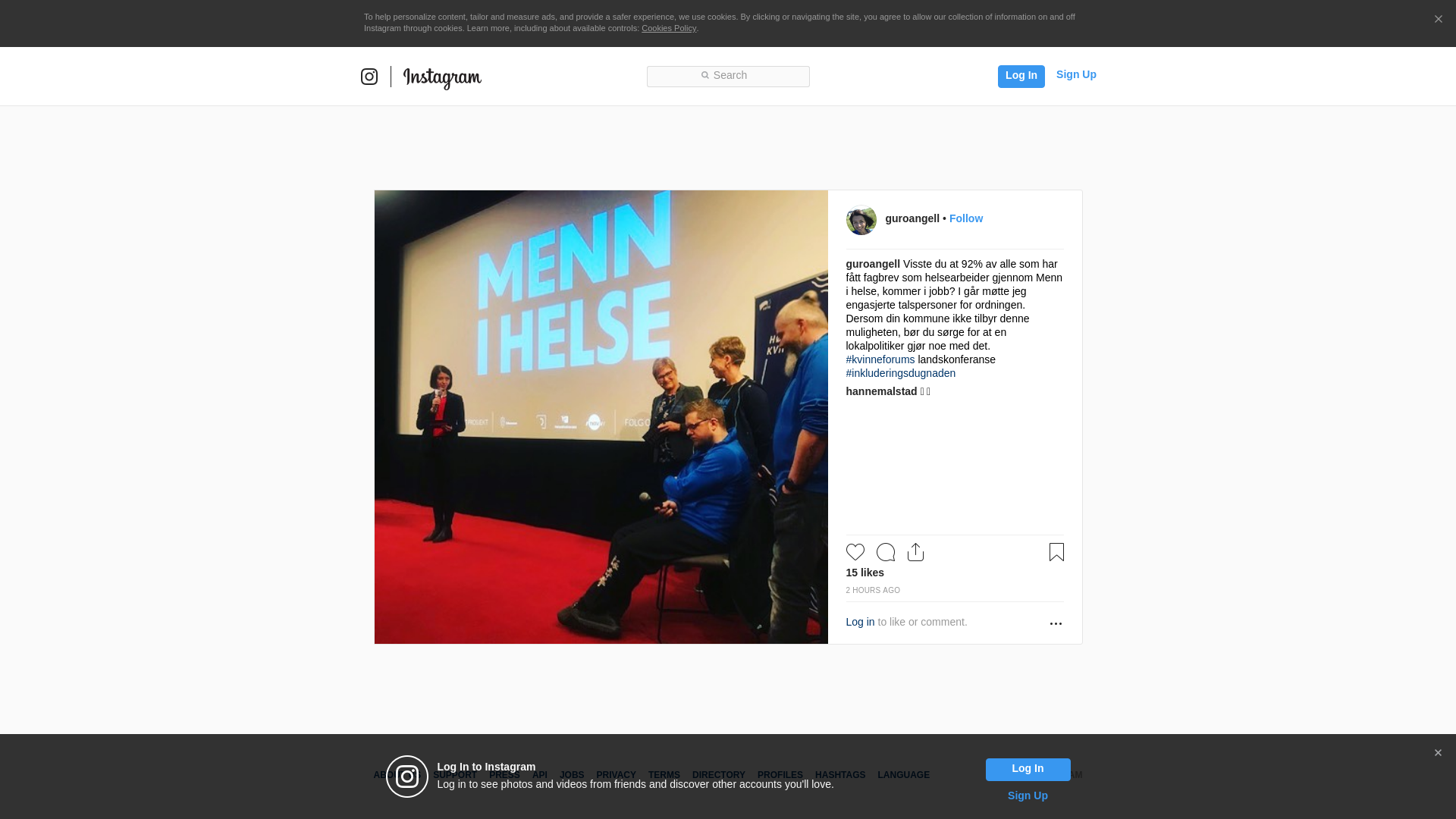Open the #inkluderingsdugnaden hashtag link
Screen dimensions: 1456x819
coord(901,373)
